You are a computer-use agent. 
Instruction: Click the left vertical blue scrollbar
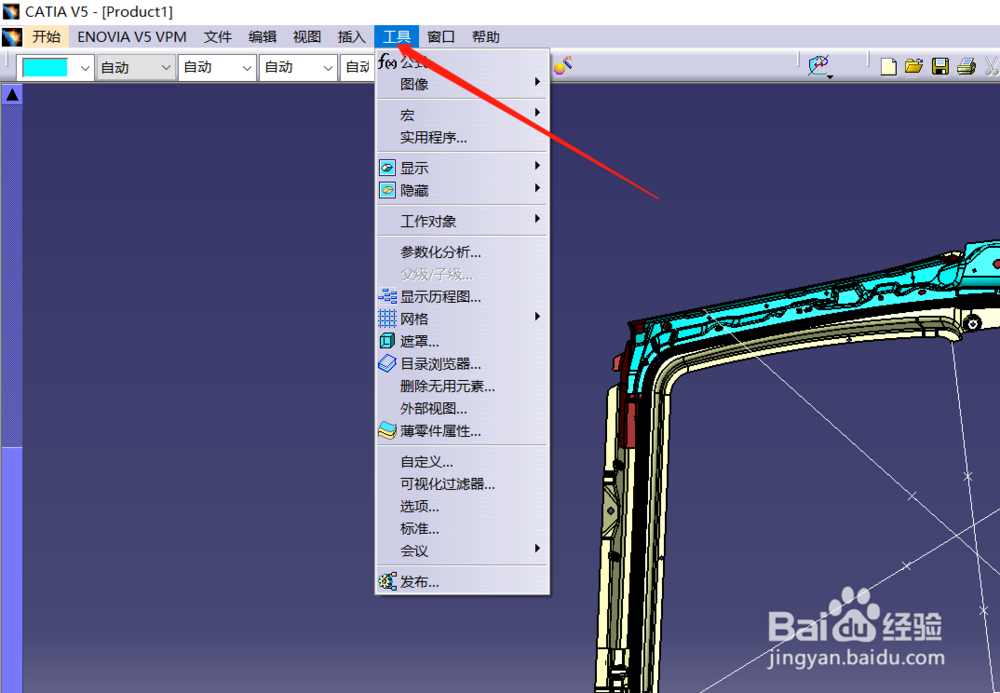tap(11, 398)
